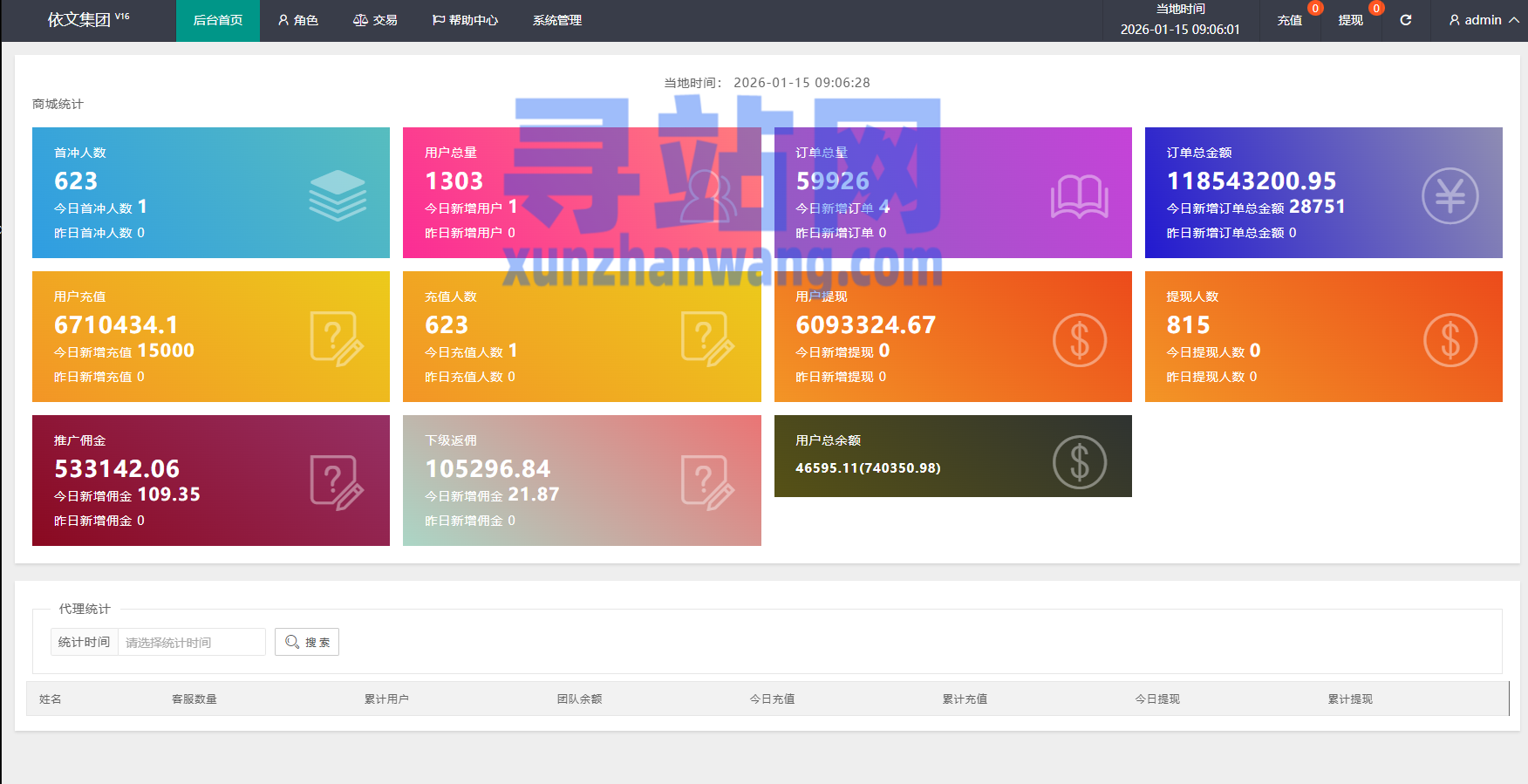Click the edit icon on 推广佣金 card
This screenshot has height=784, width=1528.
pos(337,482)
